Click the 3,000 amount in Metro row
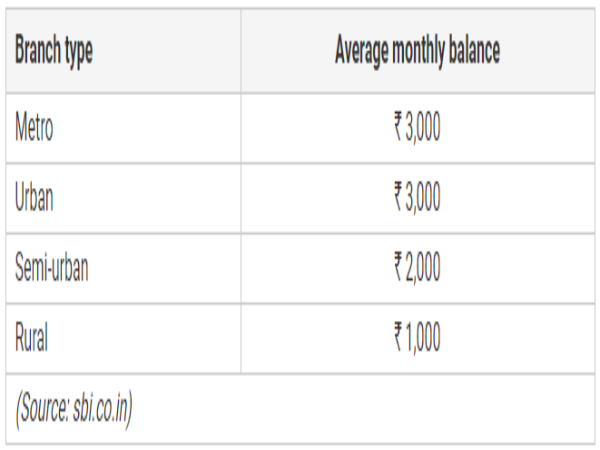600x450 pixels. (x=423, y=128)
